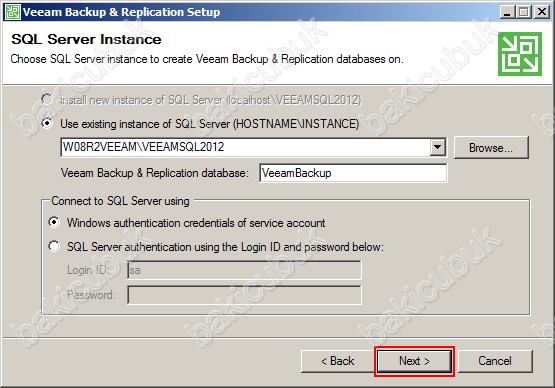Open the SQL Server instance dropdown arrow
This screenshot has height=388, width=555.
click(438, 147)
